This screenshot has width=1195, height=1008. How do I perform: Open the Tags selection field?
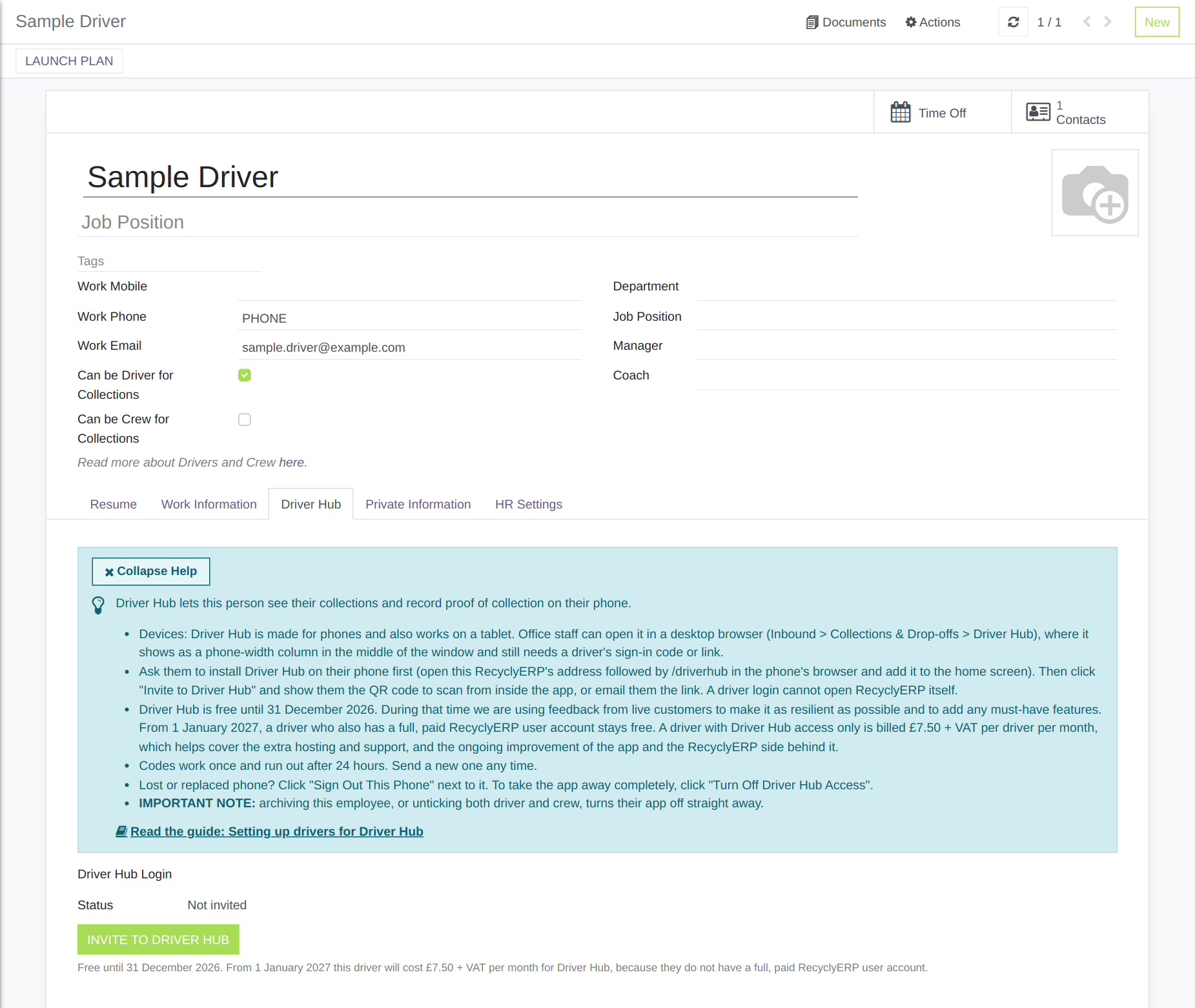coord(169,261)
